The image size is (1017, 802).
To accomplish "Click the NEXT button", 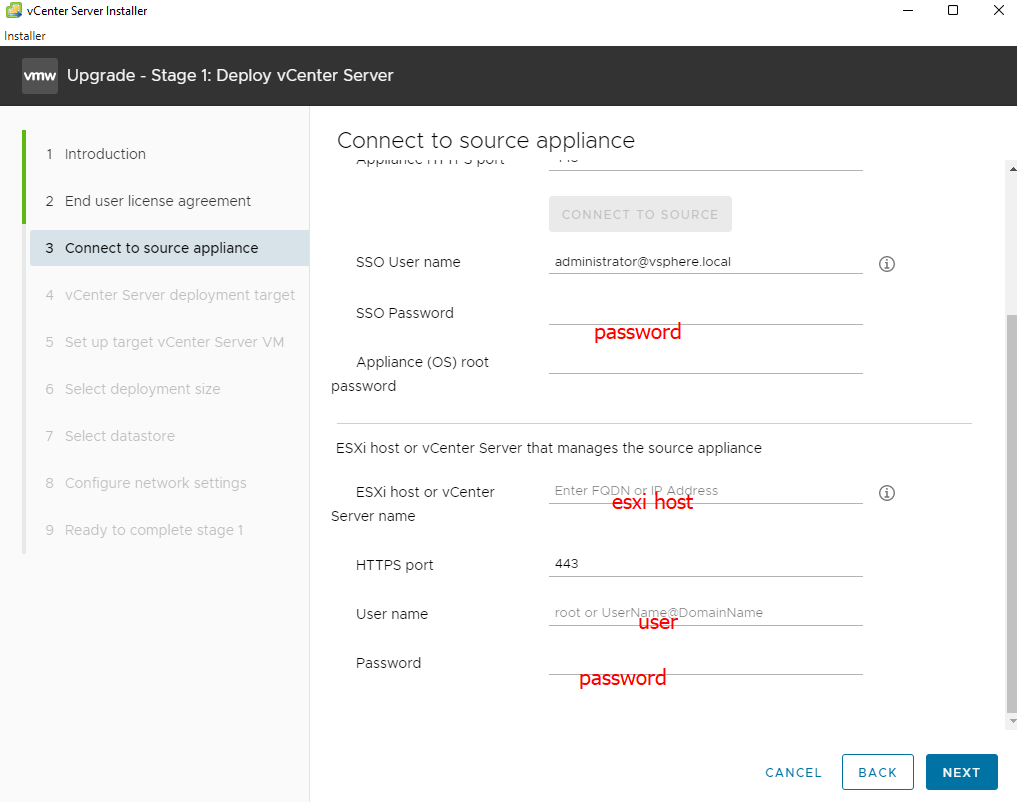I will tap(961, 772).
